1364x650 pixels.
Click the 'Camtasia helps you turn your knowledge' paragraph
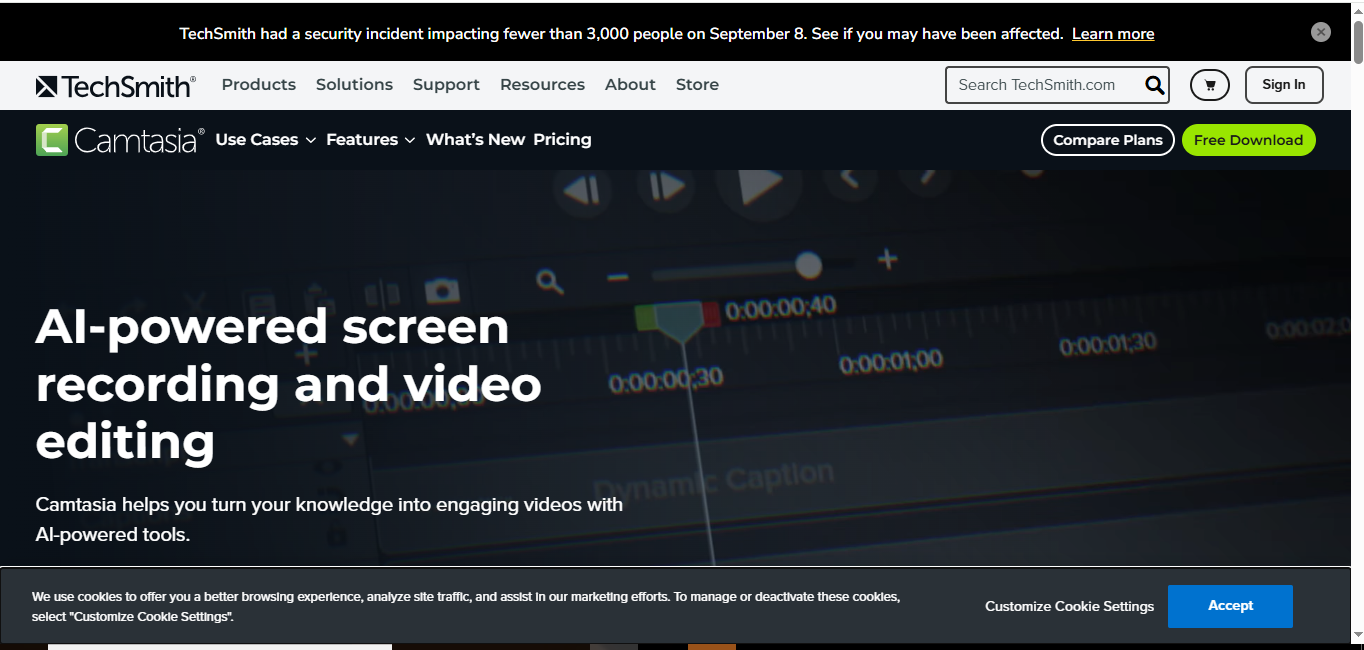coord(329,520)
